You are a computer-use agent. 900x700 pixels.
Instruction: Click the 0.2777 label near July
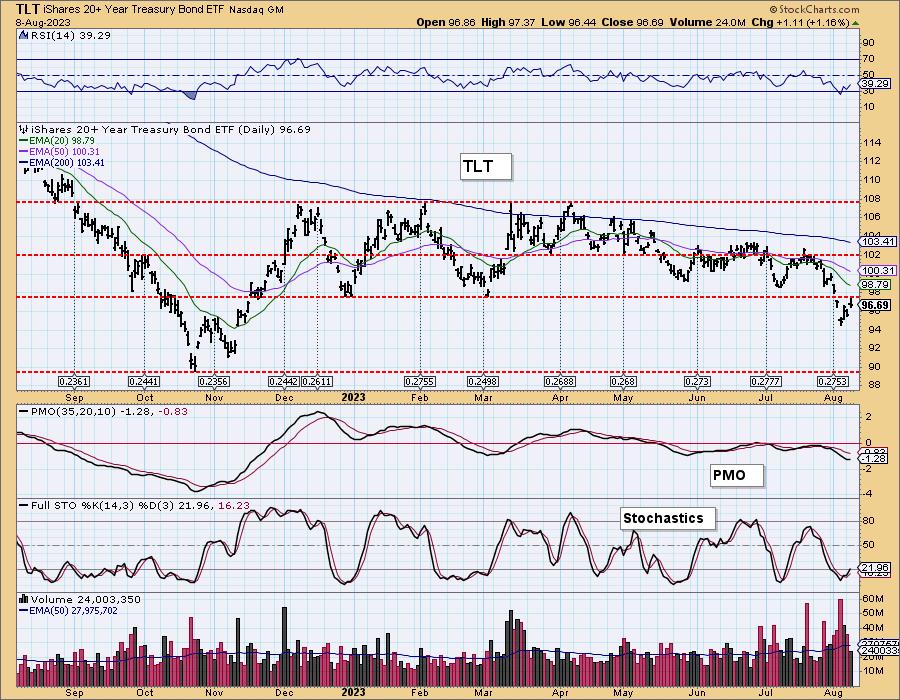(x=766, y=382)
